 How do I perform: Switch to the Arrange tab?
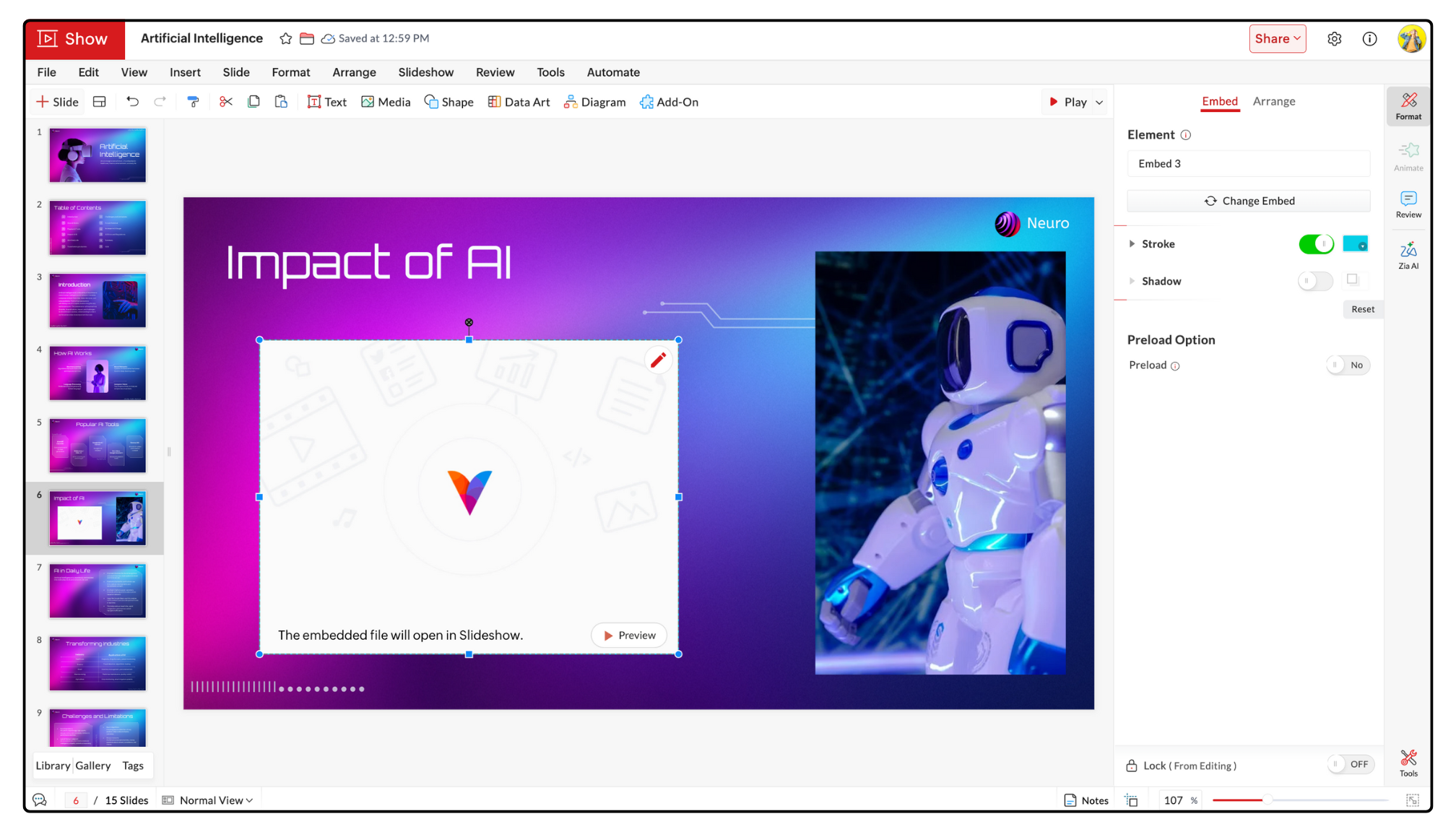[1273, 101]
